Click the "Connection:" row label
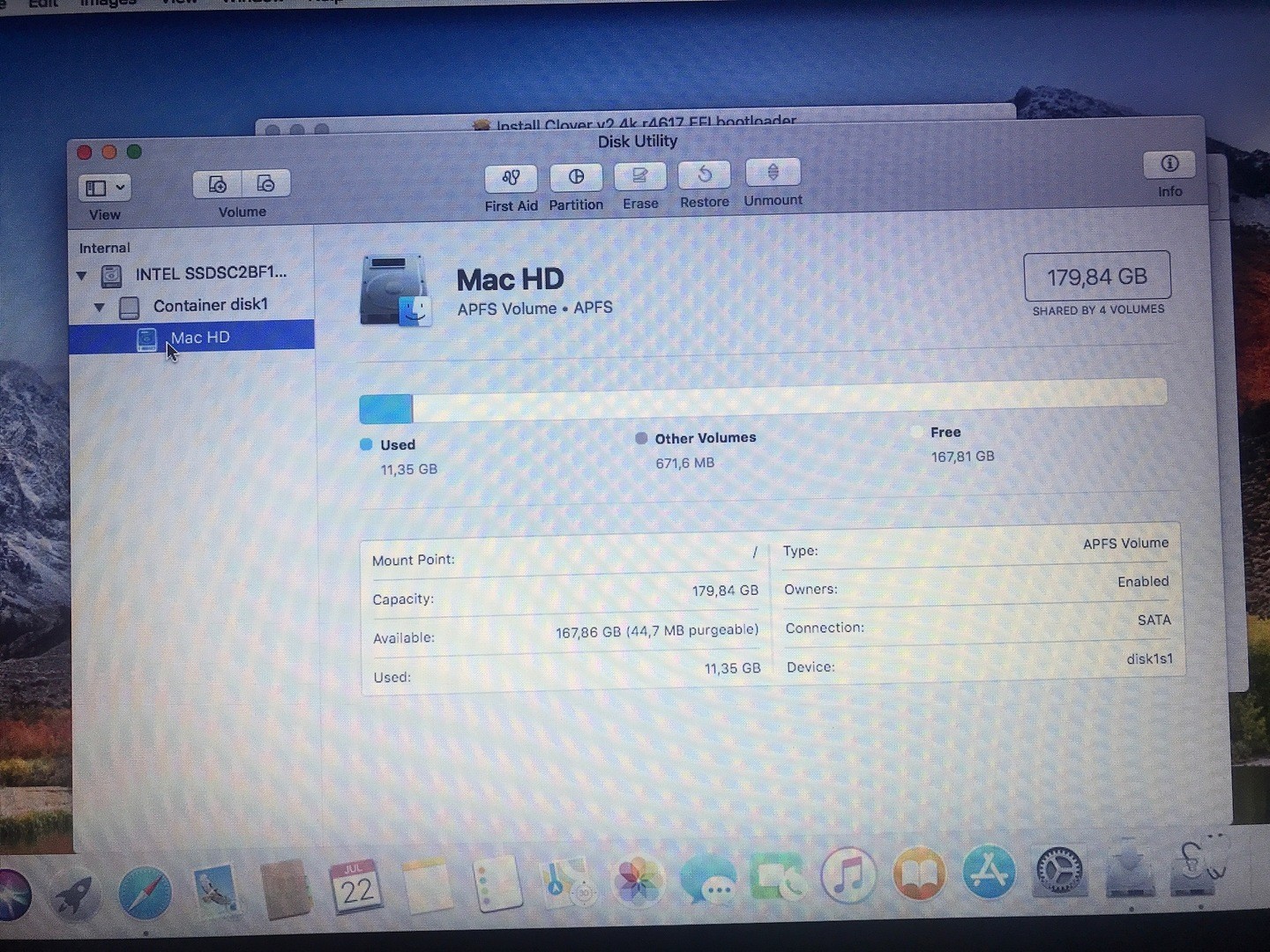The image size is (1270, 952). tap(825, 628)
